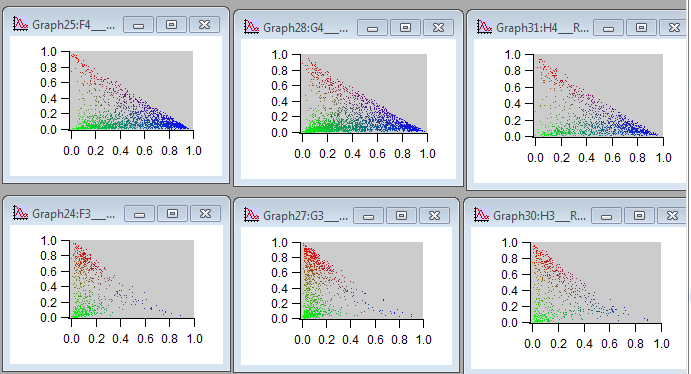Viewport: 691px width, 374px height.
Task: Minimize the Graph31:H4 window
Action: click(609, 28)
